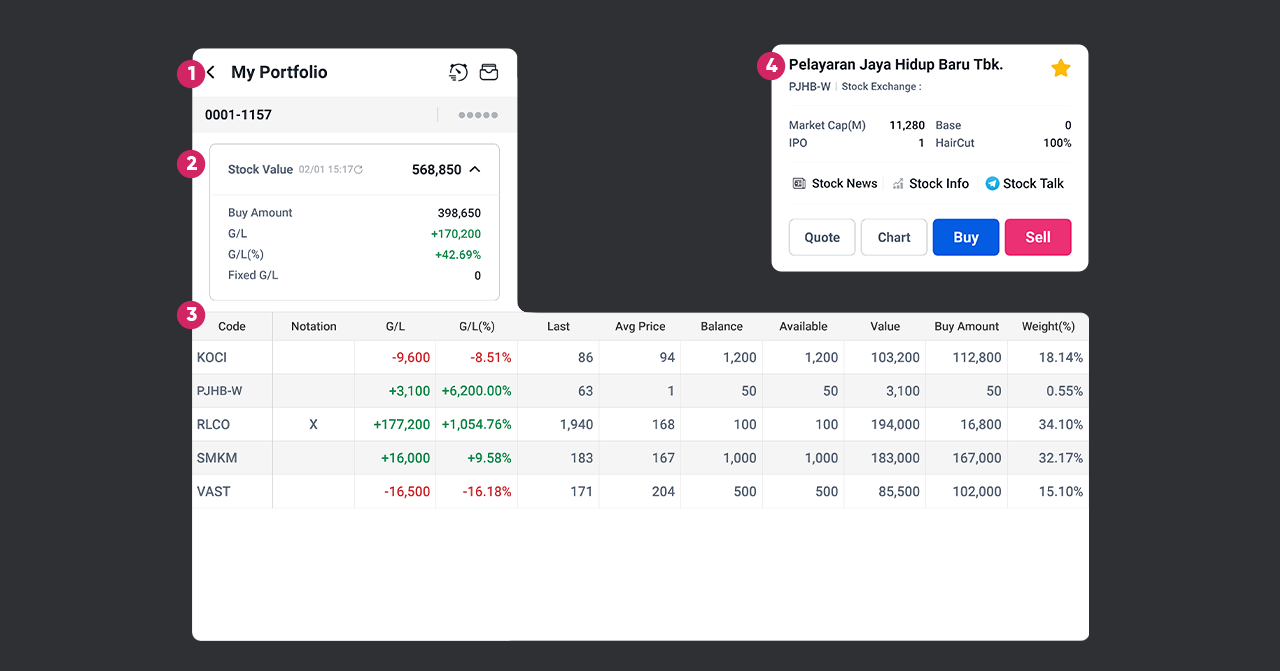1280x671 pixels.
Task: Open the wallet icon in portfolio header
Action: tap(489, 72)
